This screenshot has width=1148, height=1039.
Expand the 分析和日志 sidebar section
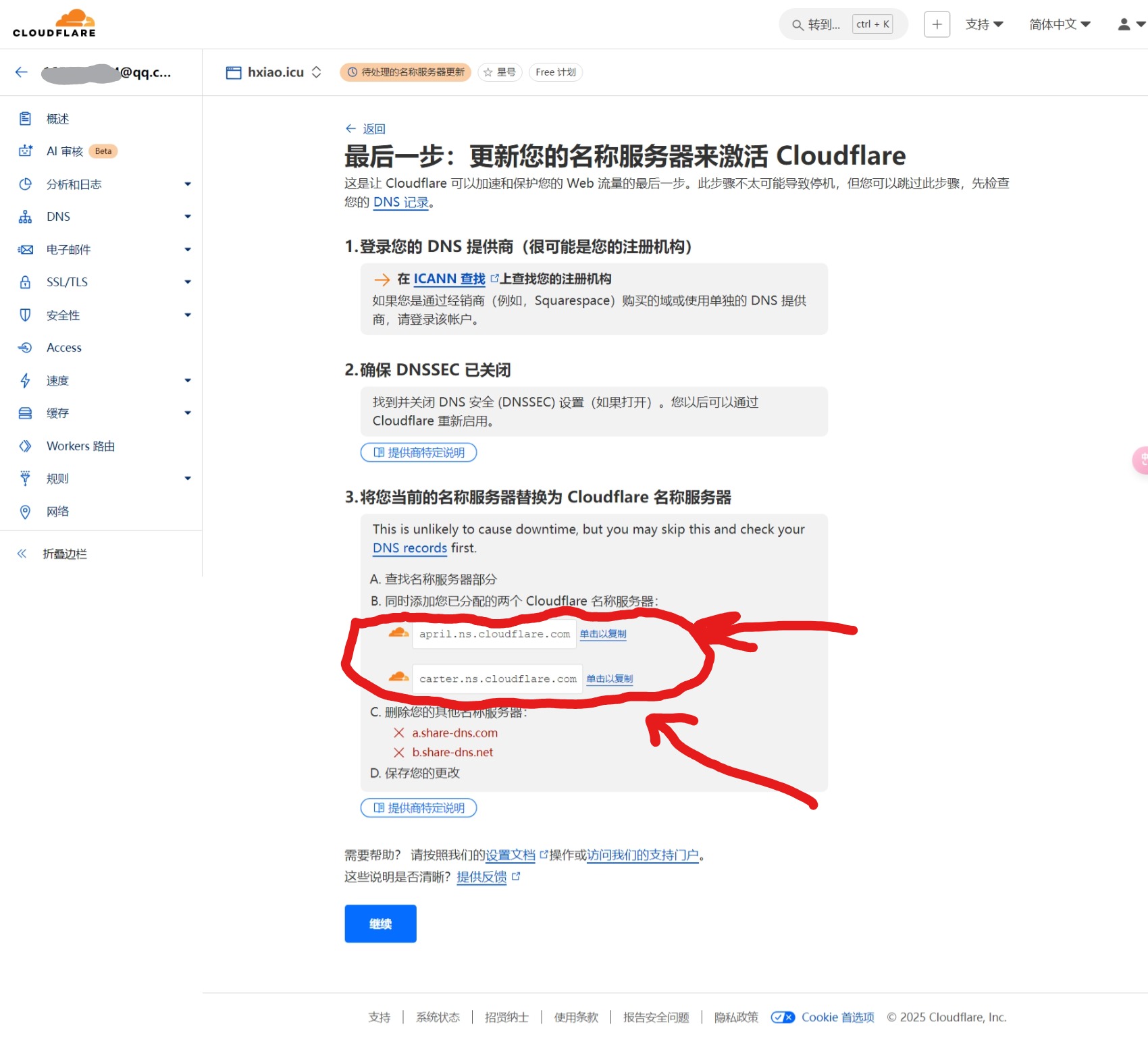click(x=188, y=184)
